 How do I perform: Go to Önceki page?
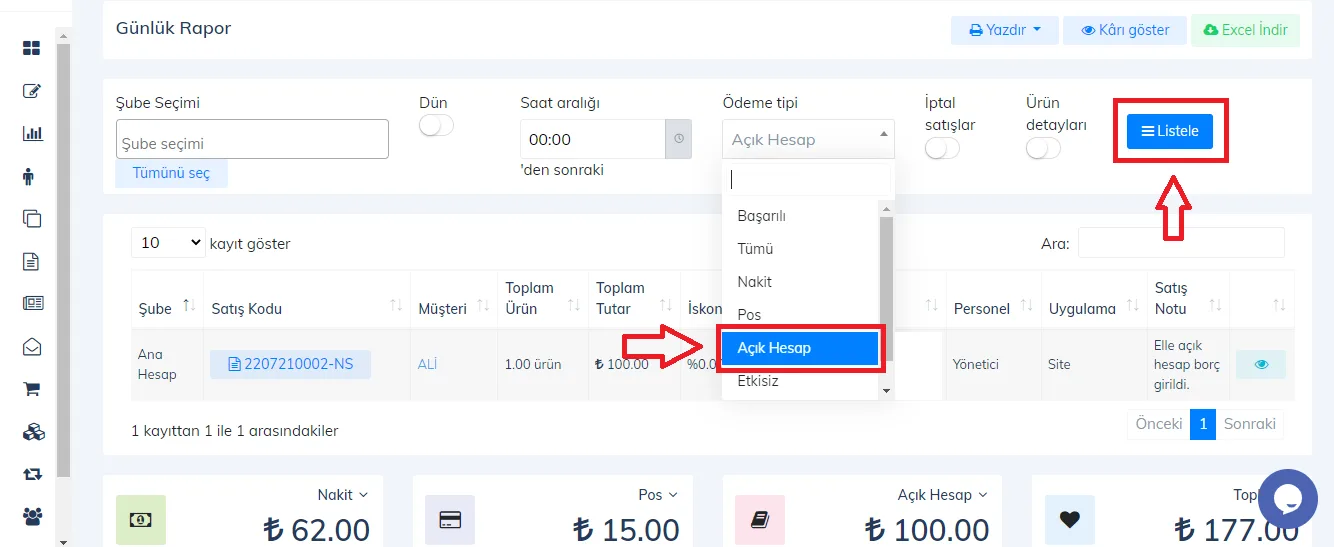tap(1159, 424)
